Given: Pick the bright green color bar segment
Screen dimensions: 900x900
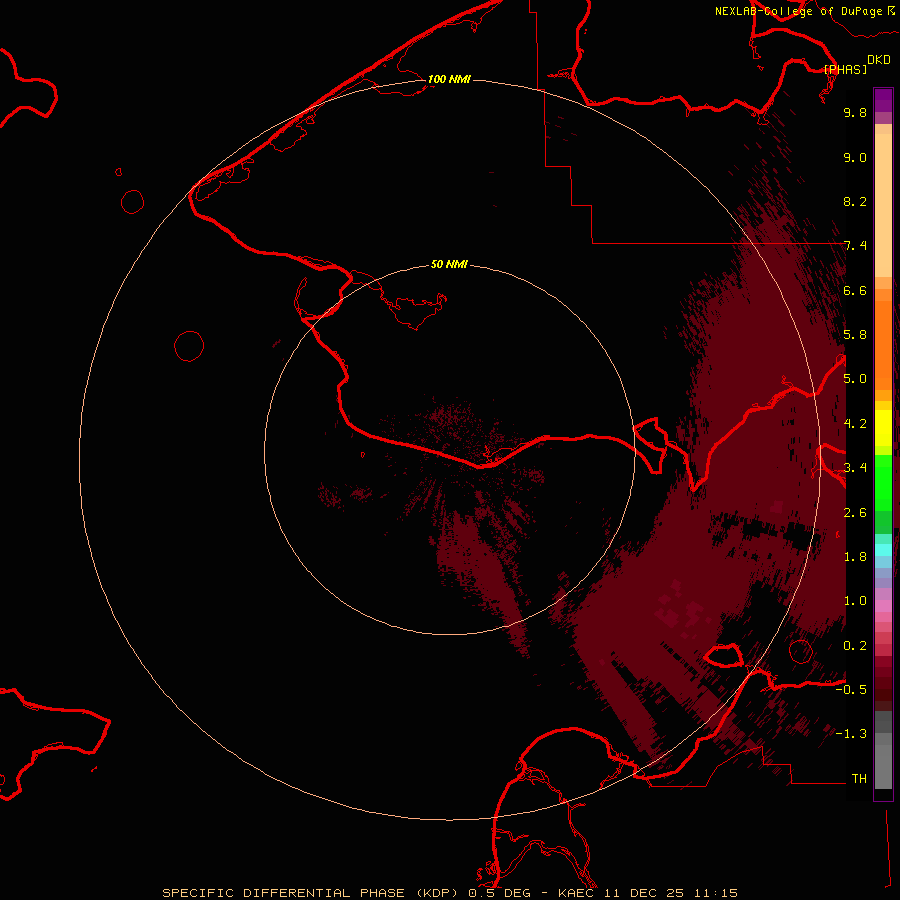Looking at the screenshot, I should [x=883, y=484].
